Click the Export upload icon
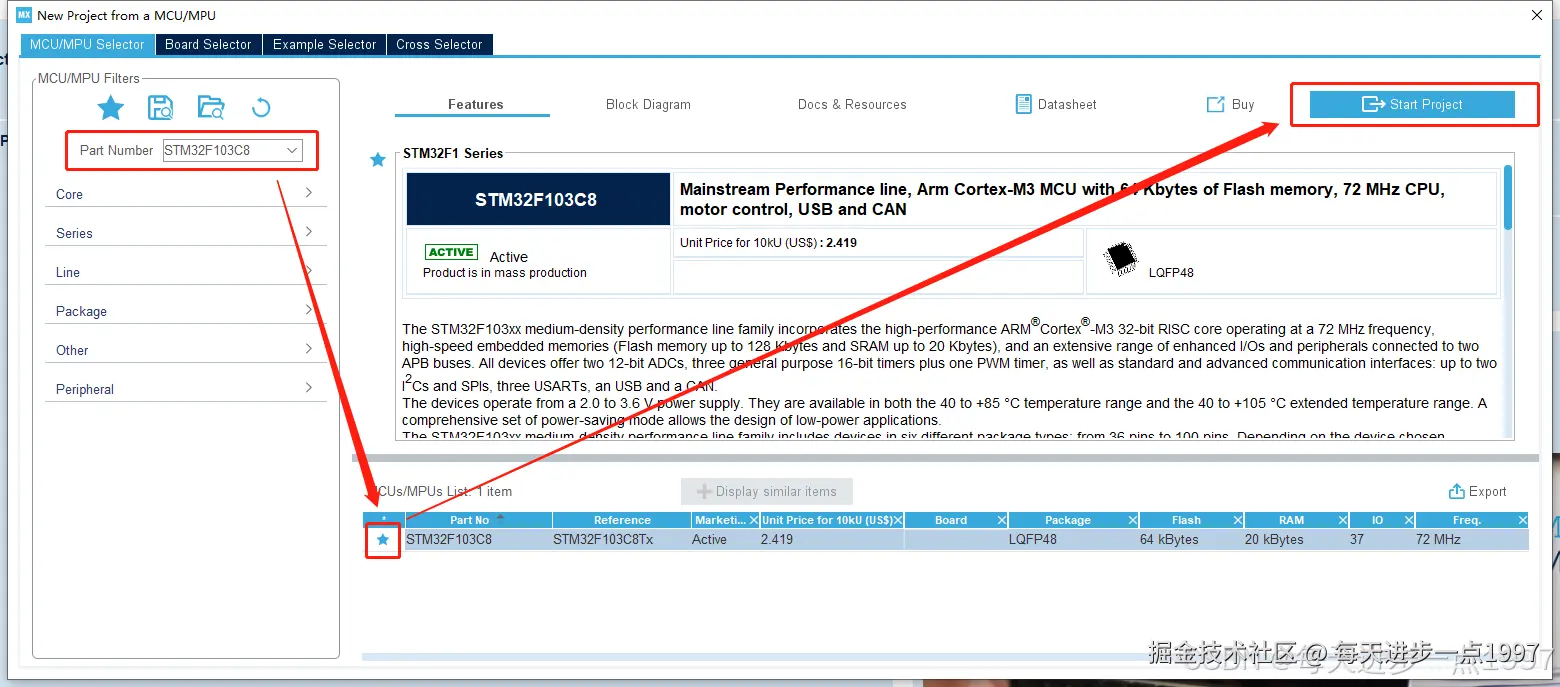This screenshot has height=687, width=1560. (1456, 491)
